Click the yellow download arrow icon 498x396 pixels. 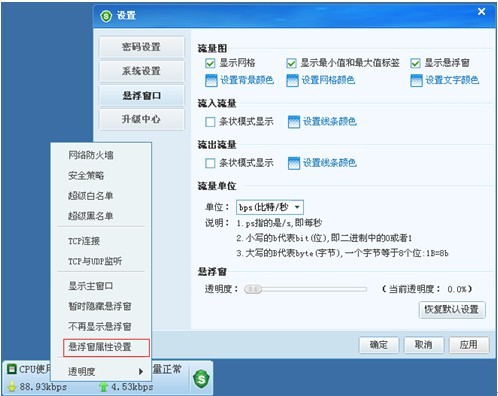point(12,387)
